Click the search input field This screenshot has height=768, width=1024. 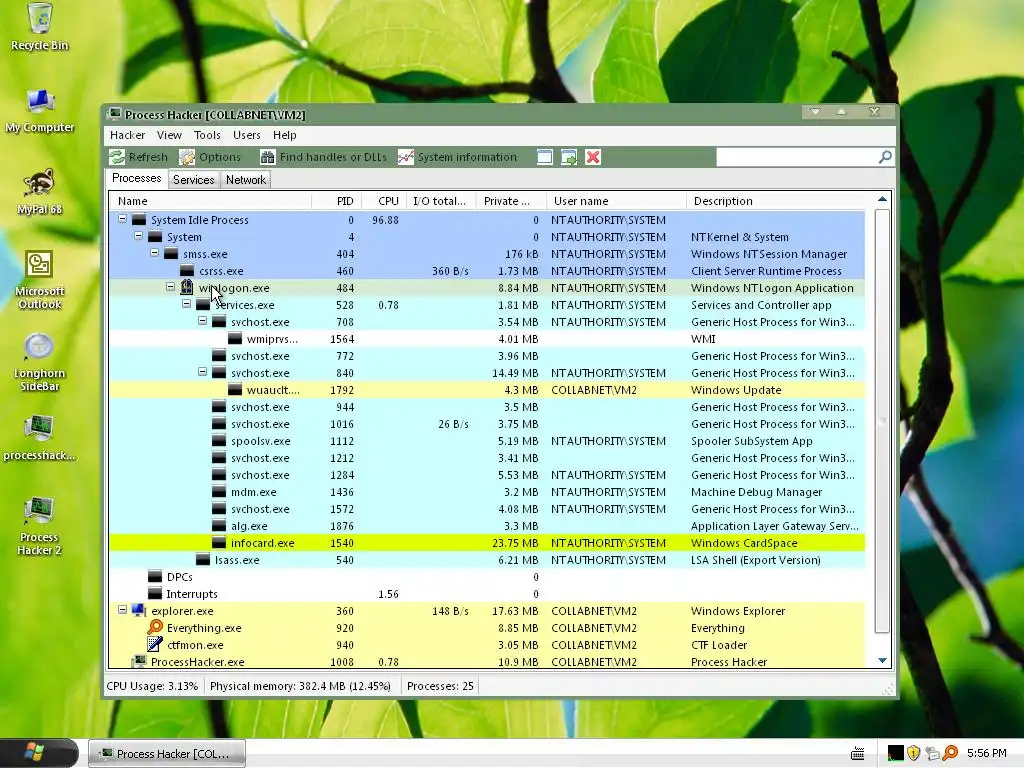click(797, 157)
